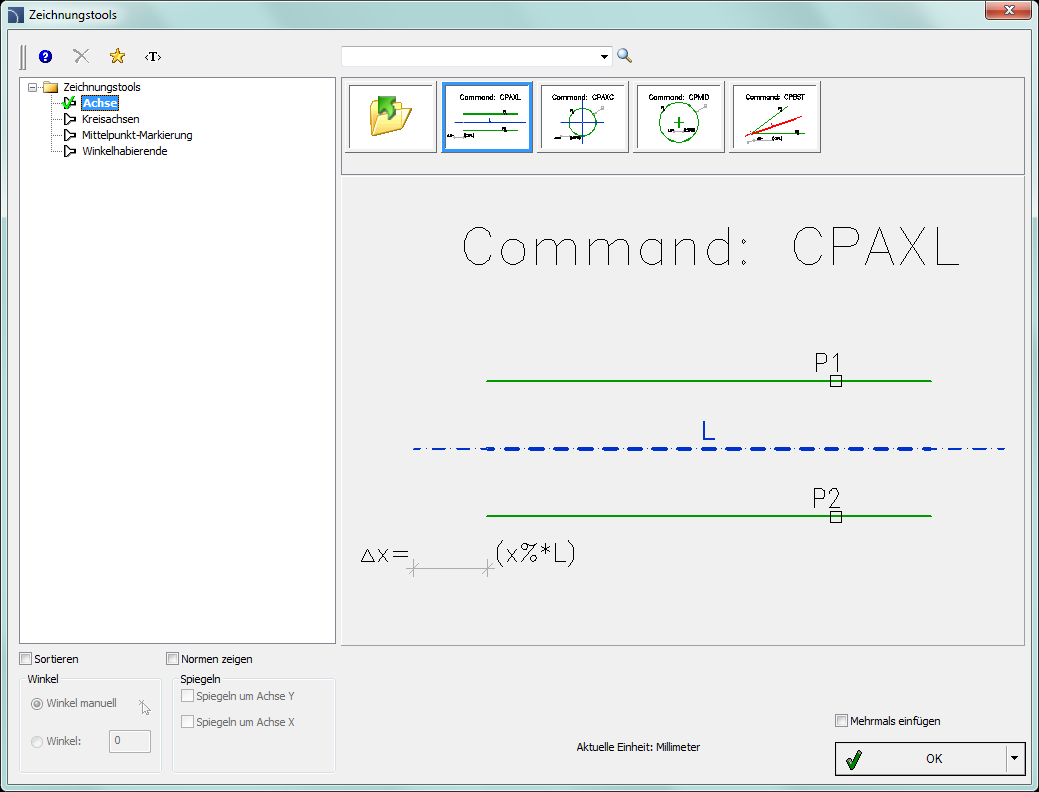Screen dimensions: 1039x792
Task: Select the CPMID midpoint marking thumbnail
Action: [679, 118]
